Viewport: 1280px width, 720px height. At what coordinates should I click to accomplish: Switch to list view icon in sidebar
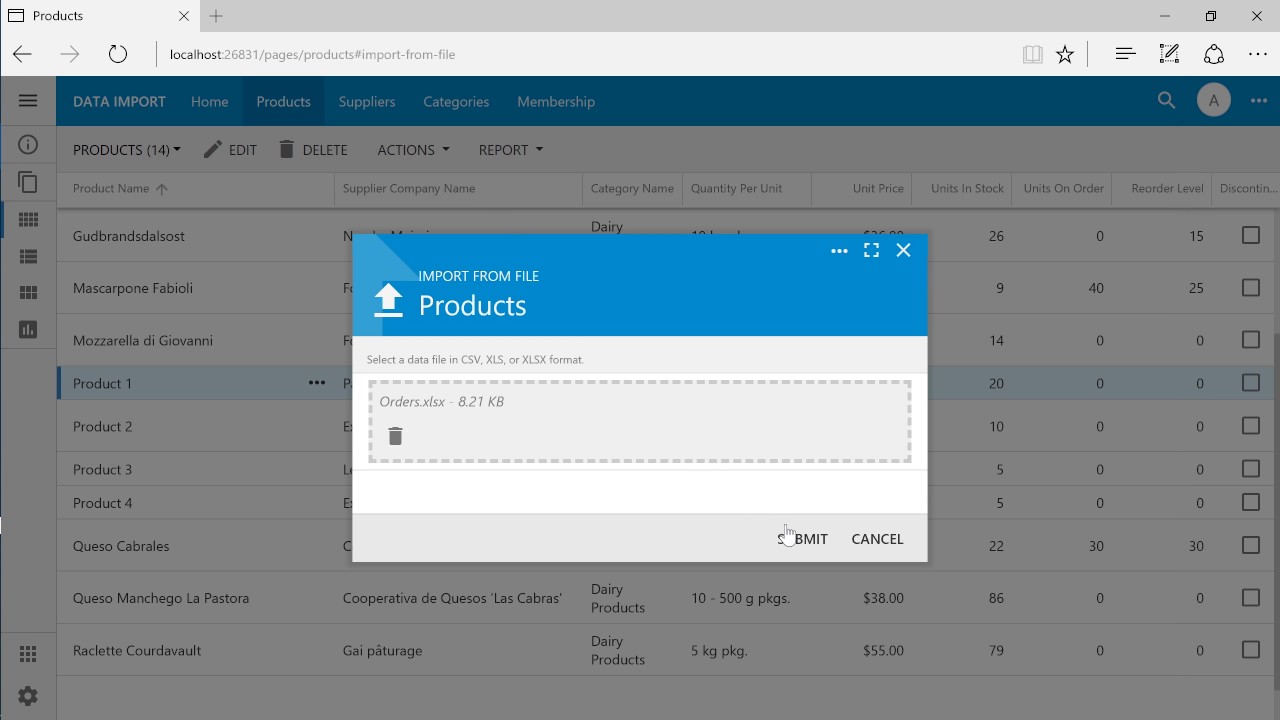click(x=28, y=257)
